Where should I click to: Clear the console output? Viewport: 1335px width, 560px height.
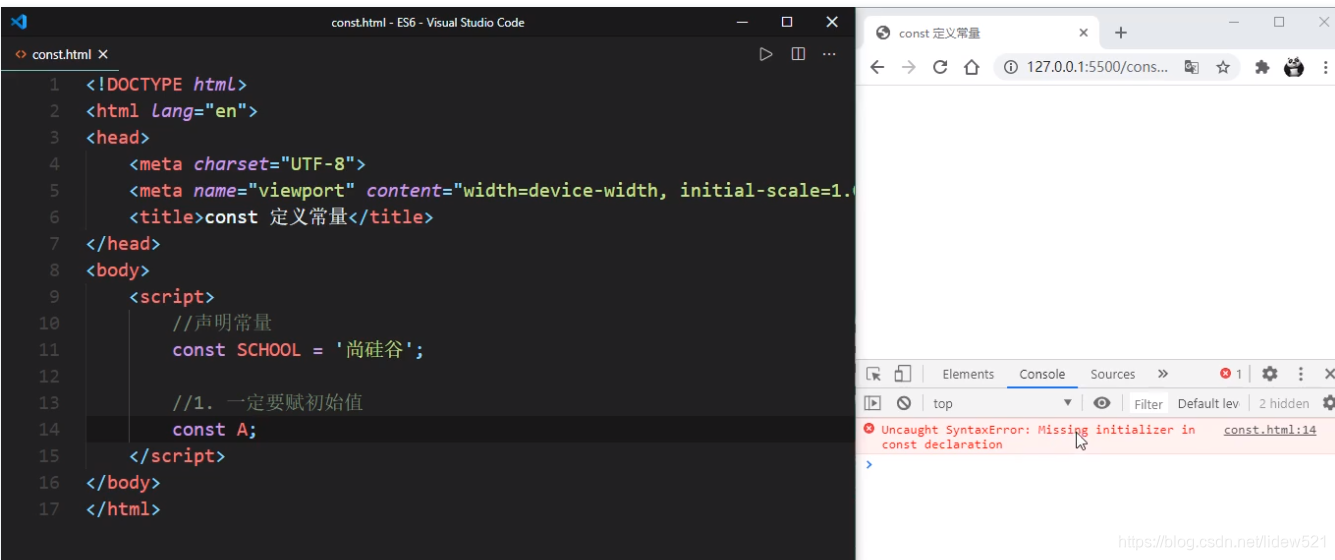point(904,403)
